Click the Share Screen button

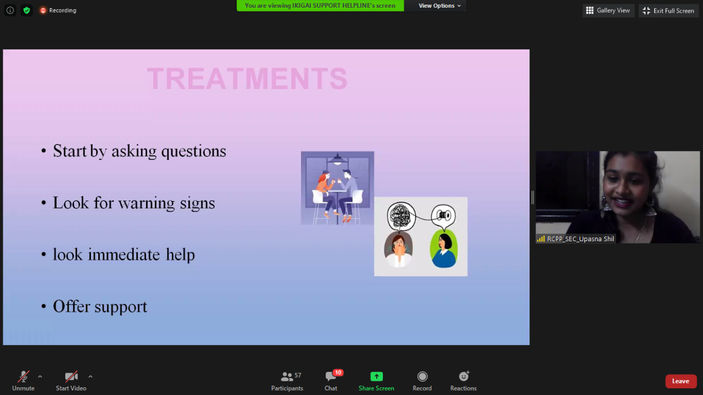pyautogui.click(x=376, y=381)
